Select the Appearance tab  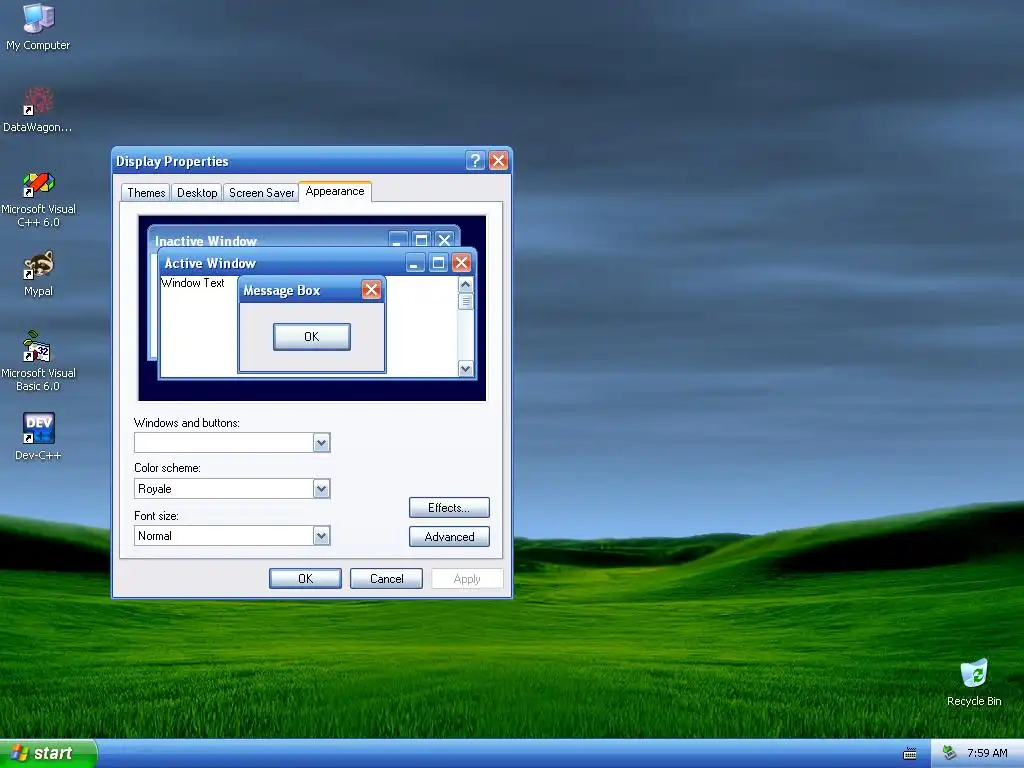point(335,191)
